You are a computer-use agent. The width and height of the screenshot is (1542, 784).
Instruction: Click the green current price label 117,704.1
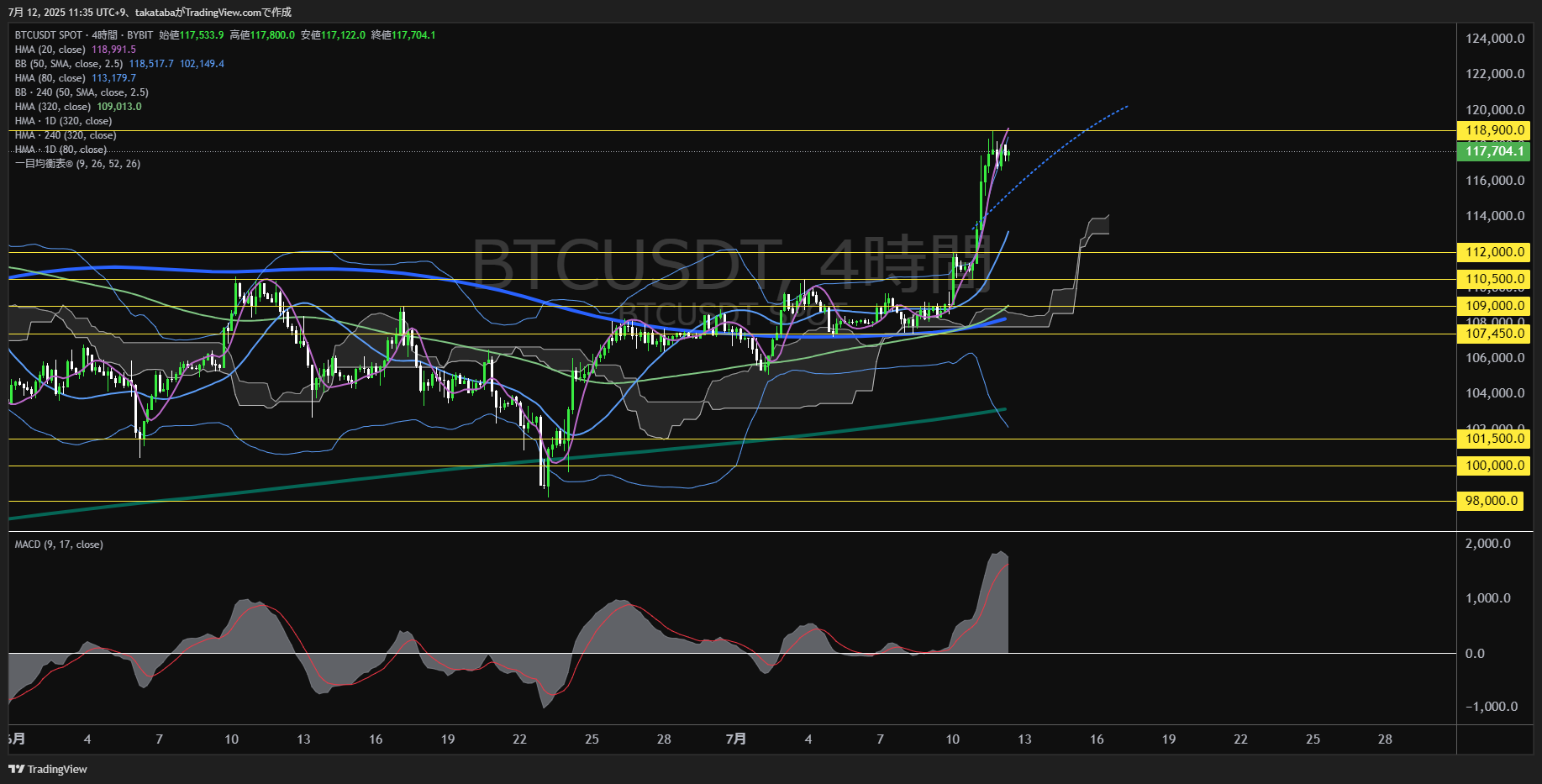click(1493, 151)
